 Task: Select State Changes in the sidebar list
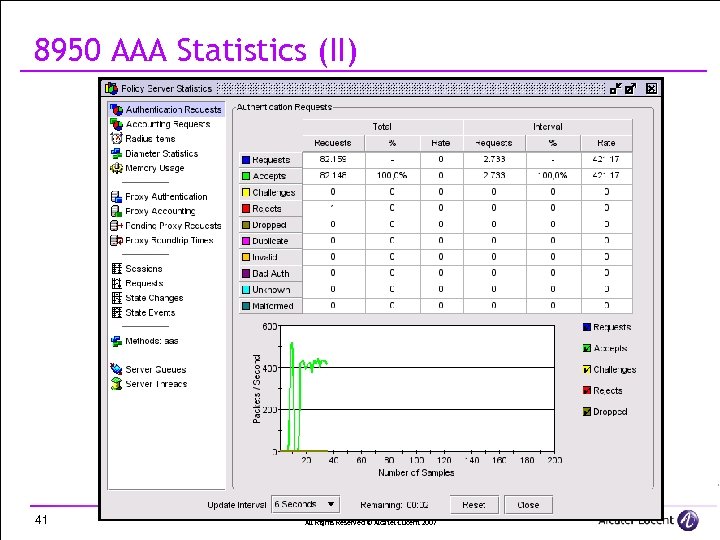click(x=154, y=298)
